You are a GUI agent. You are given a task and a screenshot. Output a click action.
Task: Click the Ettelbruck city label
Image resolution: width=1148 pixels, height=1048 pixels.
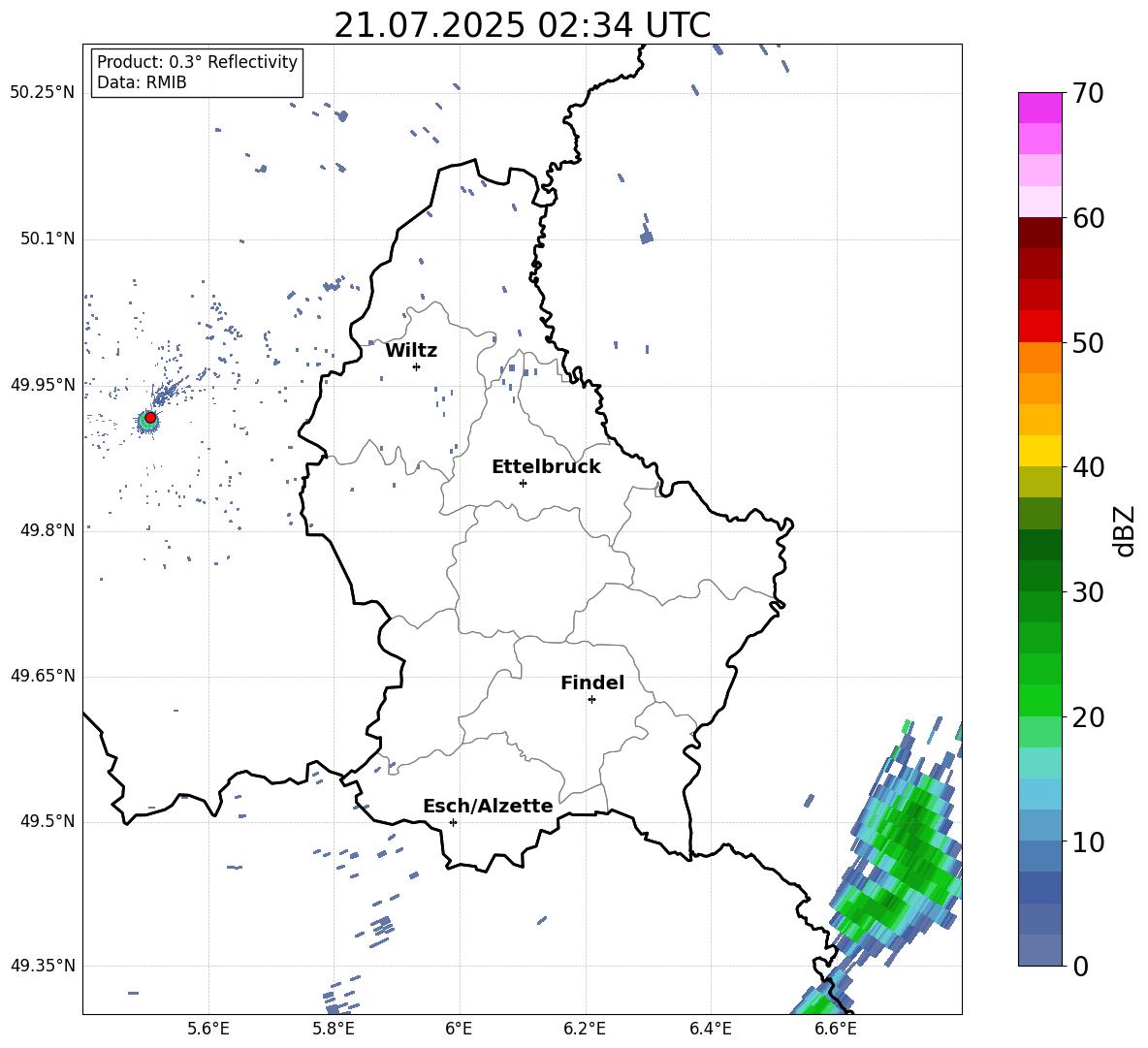(x=546, y=467)
